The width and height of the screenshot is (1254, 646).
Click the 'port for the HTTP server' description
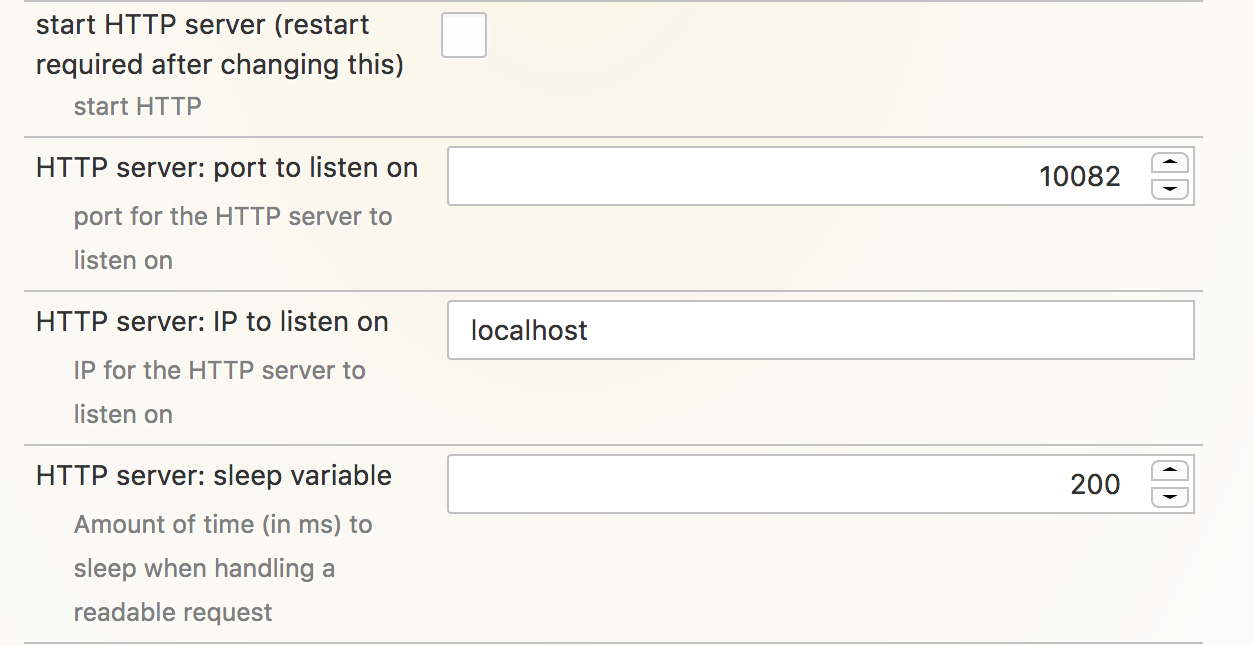233,217
